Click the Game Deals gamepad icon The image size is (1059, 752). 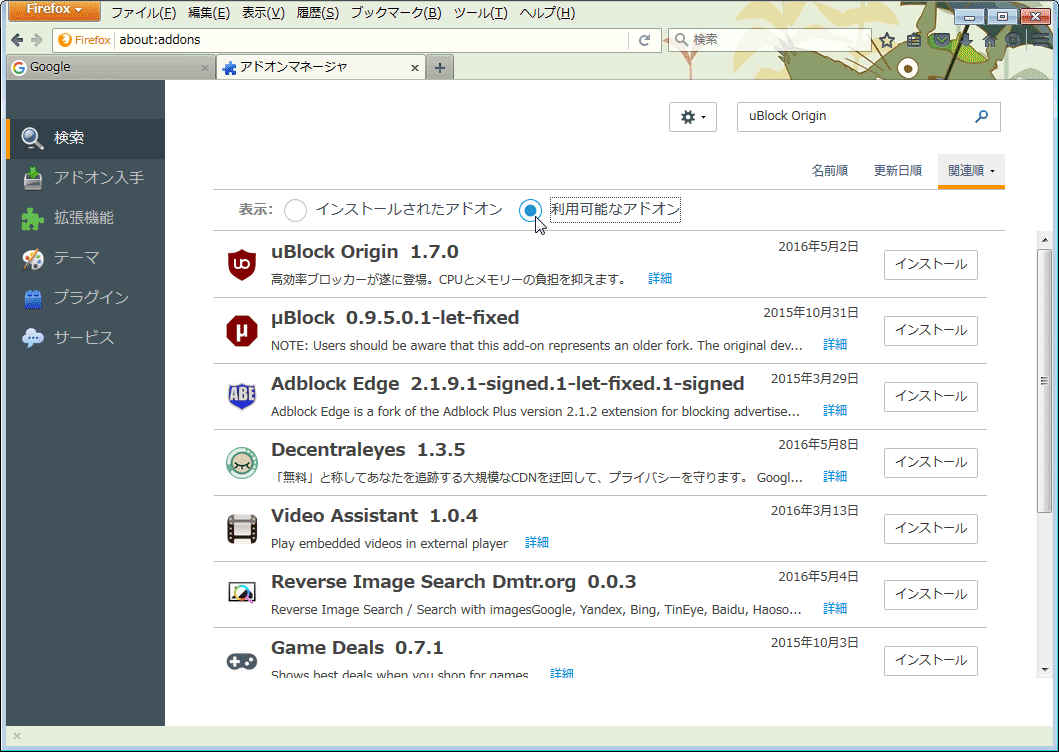(242, 661)
